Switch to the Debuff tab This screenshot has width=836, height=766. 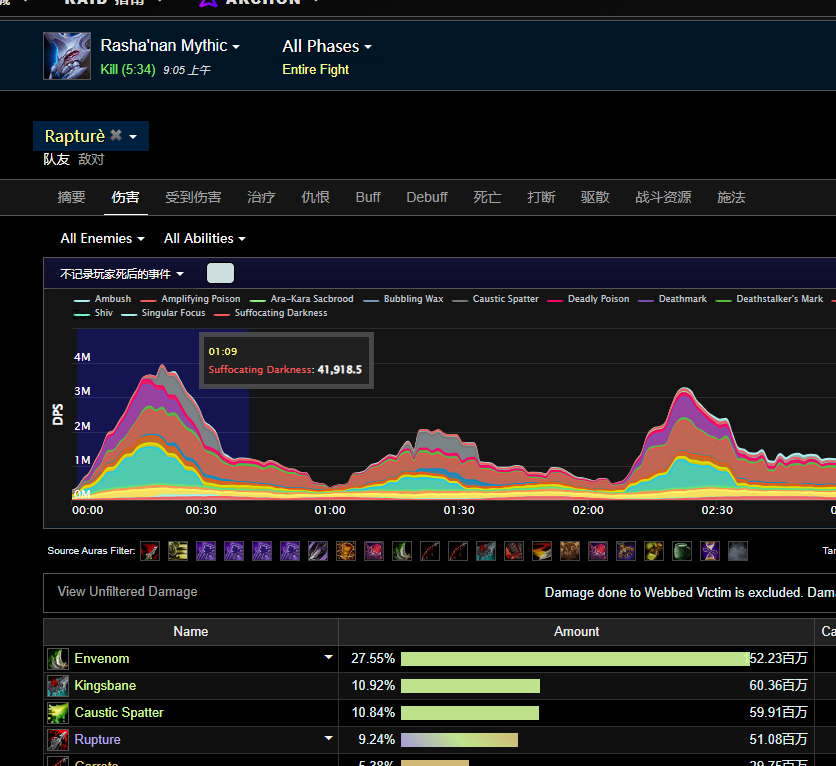[427, 197]
